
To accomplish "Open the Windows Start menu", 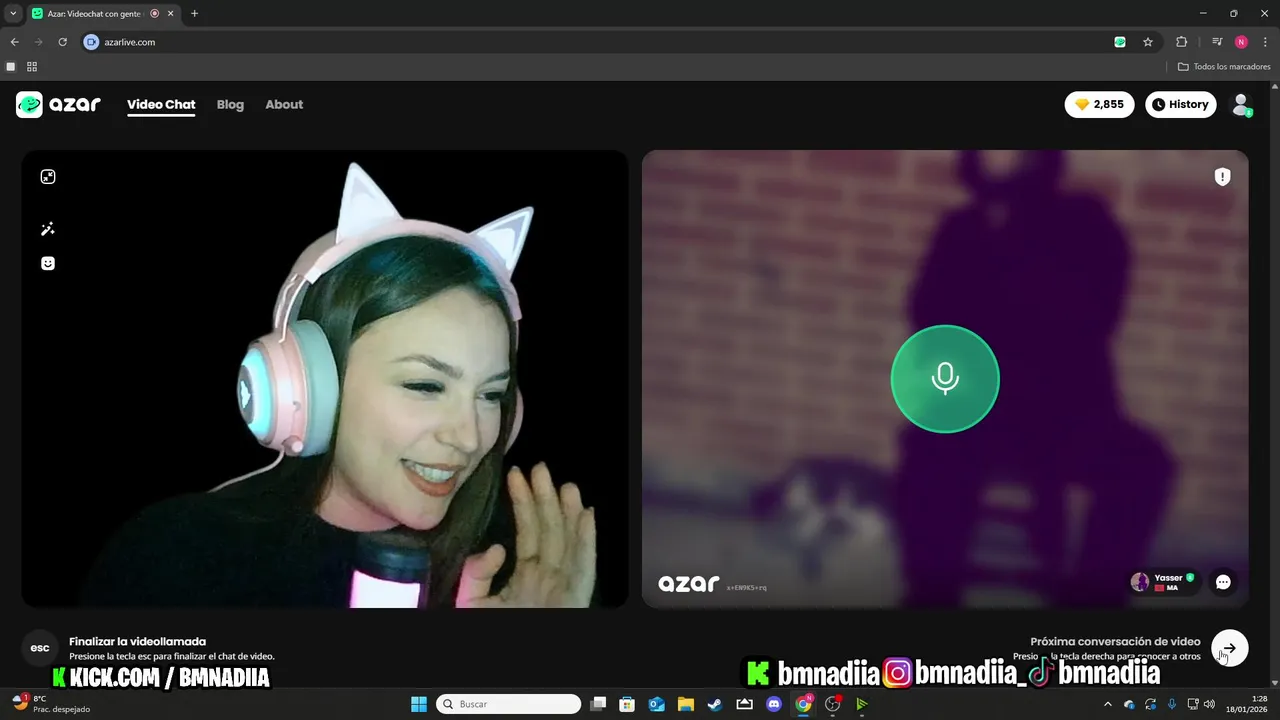I will 419,704.
